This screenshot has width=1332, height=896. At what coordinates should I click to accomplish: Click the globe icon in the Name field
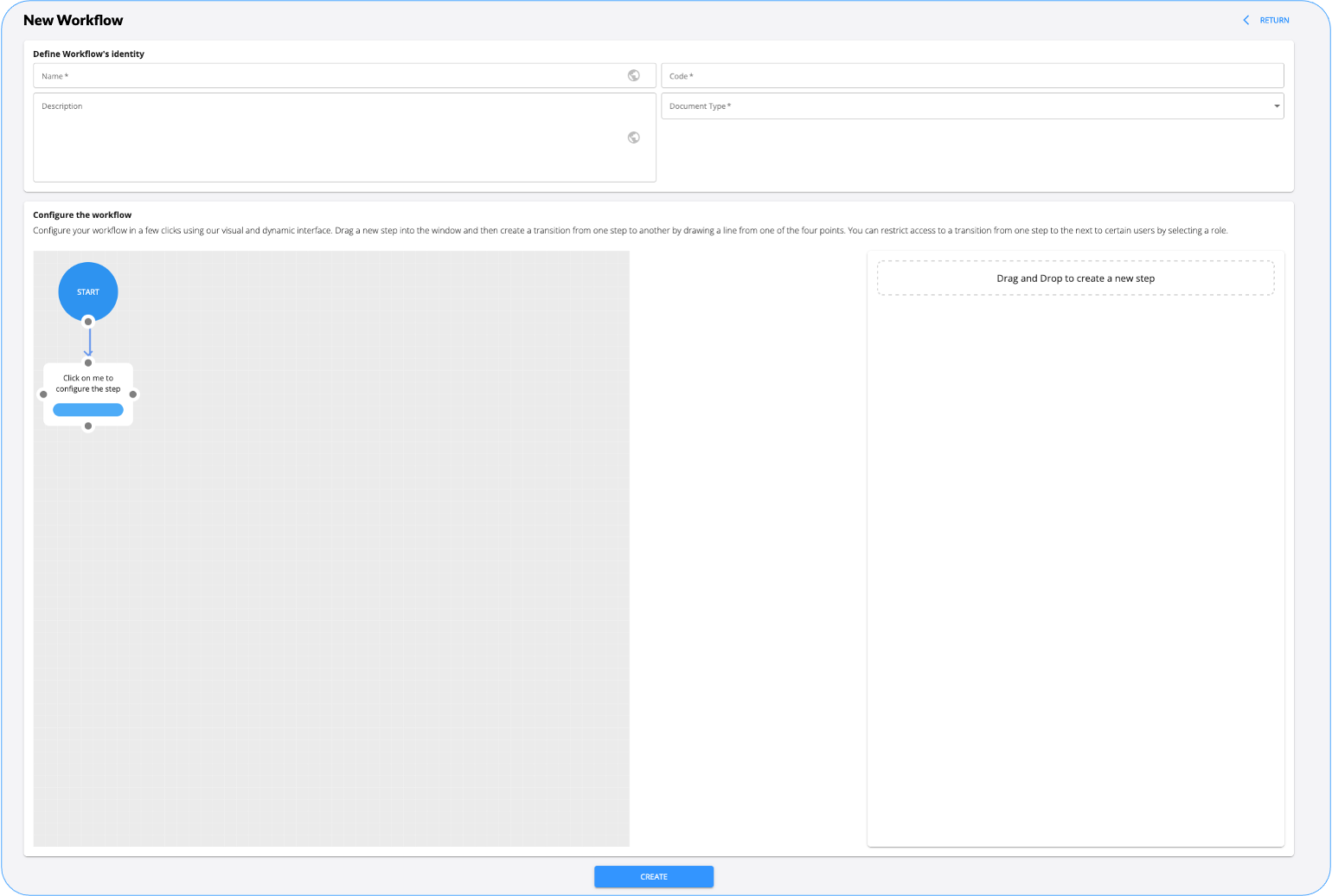click(x=634, y=75)
